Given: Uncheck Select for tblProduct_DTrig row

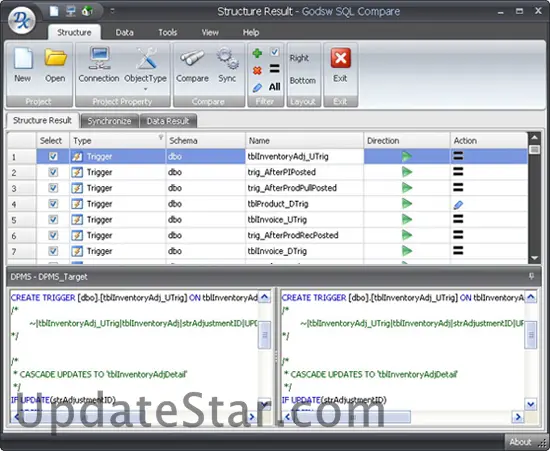Looking at the screenshot, I should [53, 203].
